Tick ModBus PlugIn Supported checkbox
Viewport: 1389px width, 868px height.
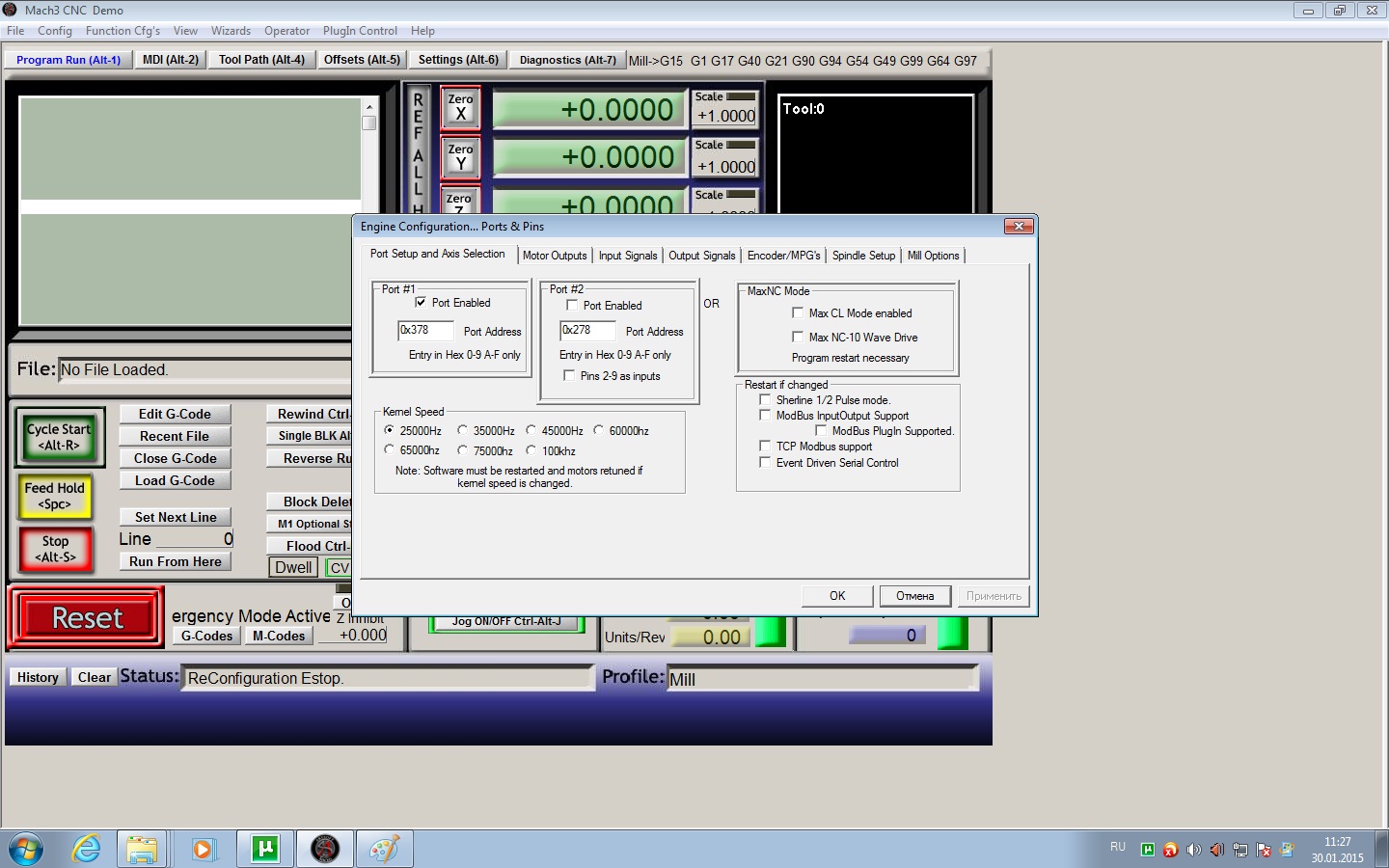point(821,430)
